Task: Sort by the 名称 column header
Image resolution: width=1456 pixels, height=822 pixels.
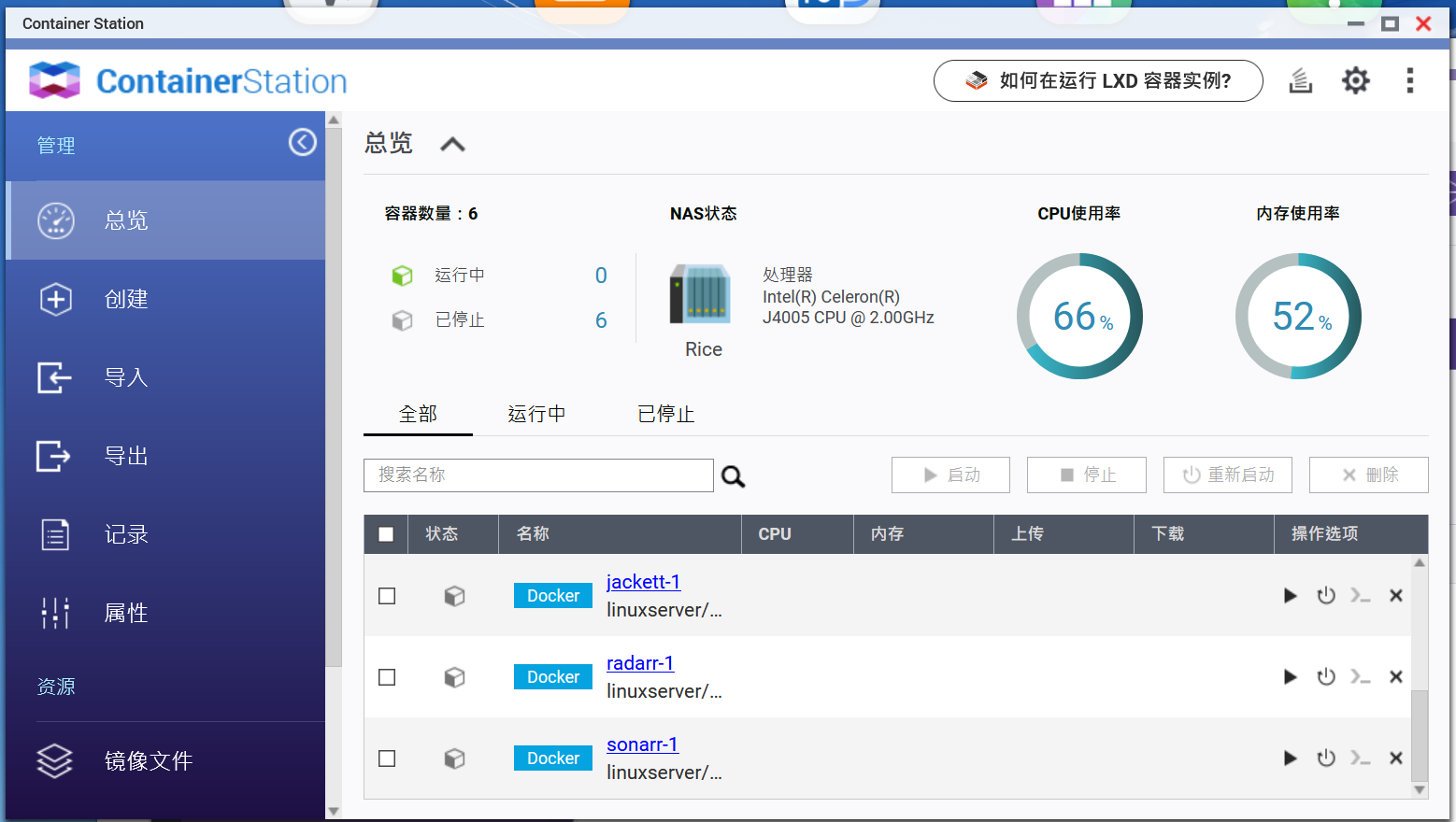Action: point(620,534)
